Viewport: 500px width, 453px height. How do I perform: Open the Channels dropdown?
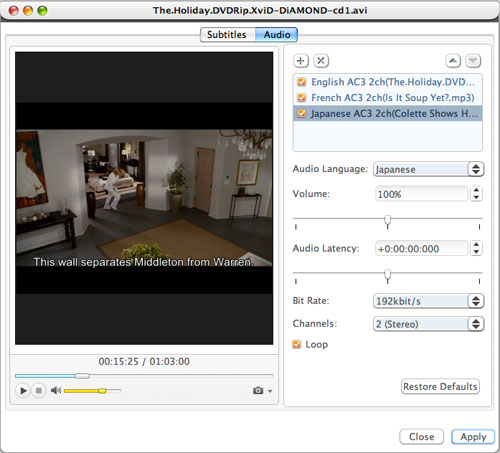click(428, 324)
